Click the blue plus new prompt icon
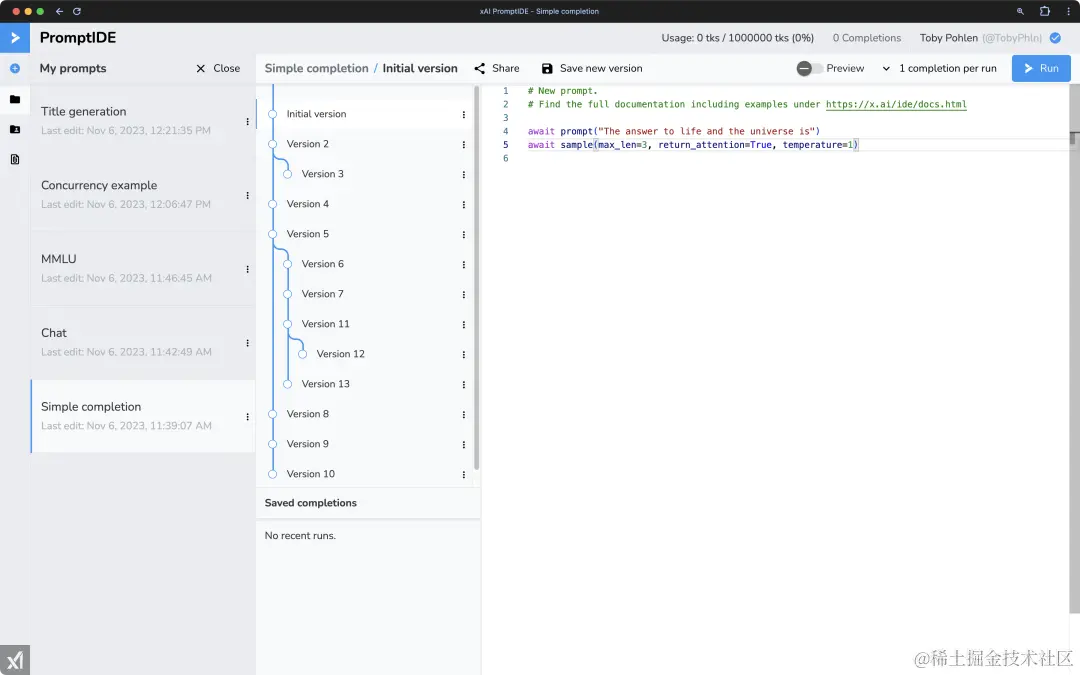The width and height of the screenshot is (1080, 675). [14, 68]
